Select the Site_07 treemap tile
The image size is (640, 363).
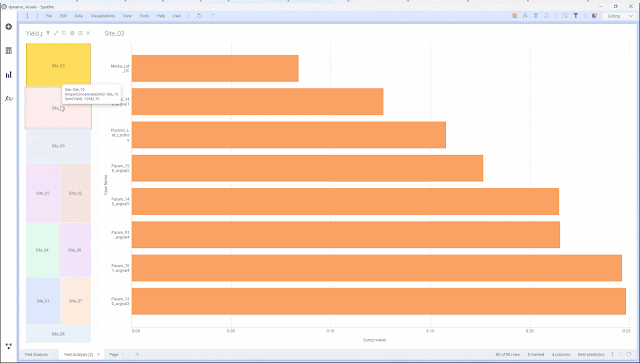click(76, 301)
